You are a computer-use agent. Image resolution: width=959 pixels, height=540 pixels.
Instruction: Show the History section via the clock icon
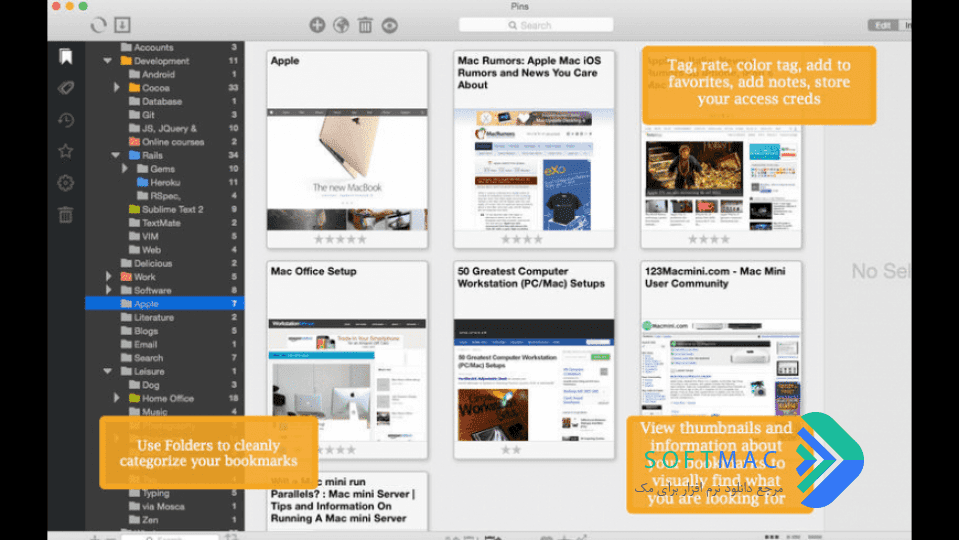click(x=66, y=120)
